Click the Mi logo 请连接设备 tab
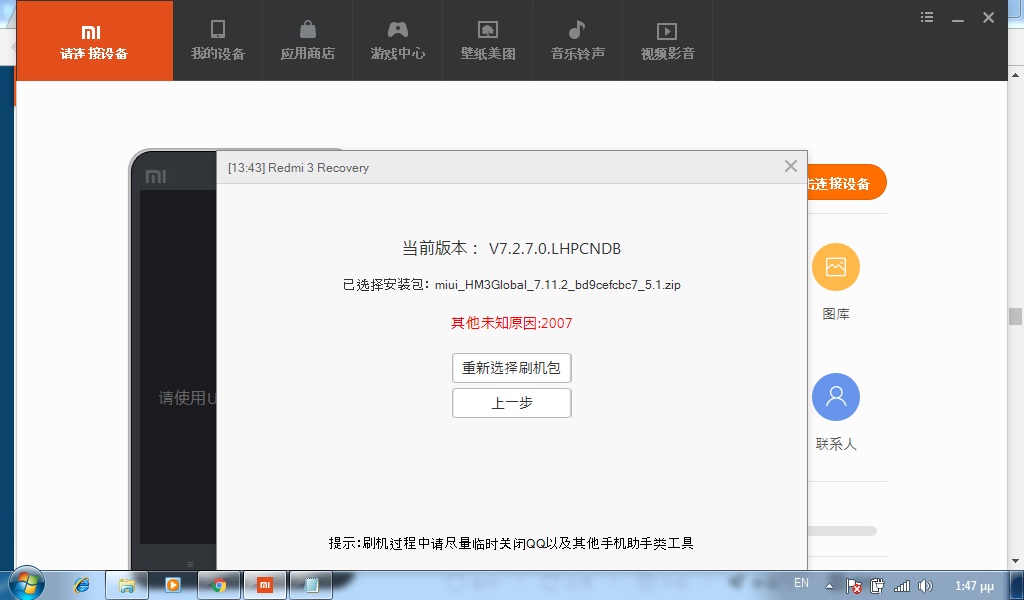 [94, 41]
